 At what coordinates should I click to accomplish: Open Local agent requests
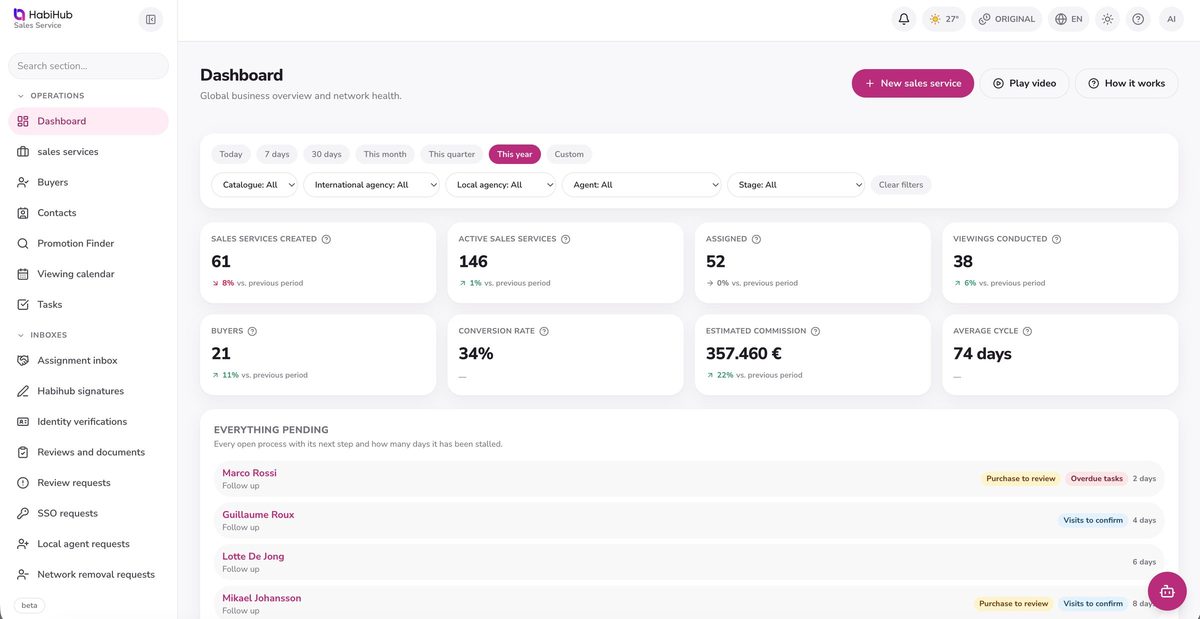click(88, 544)
